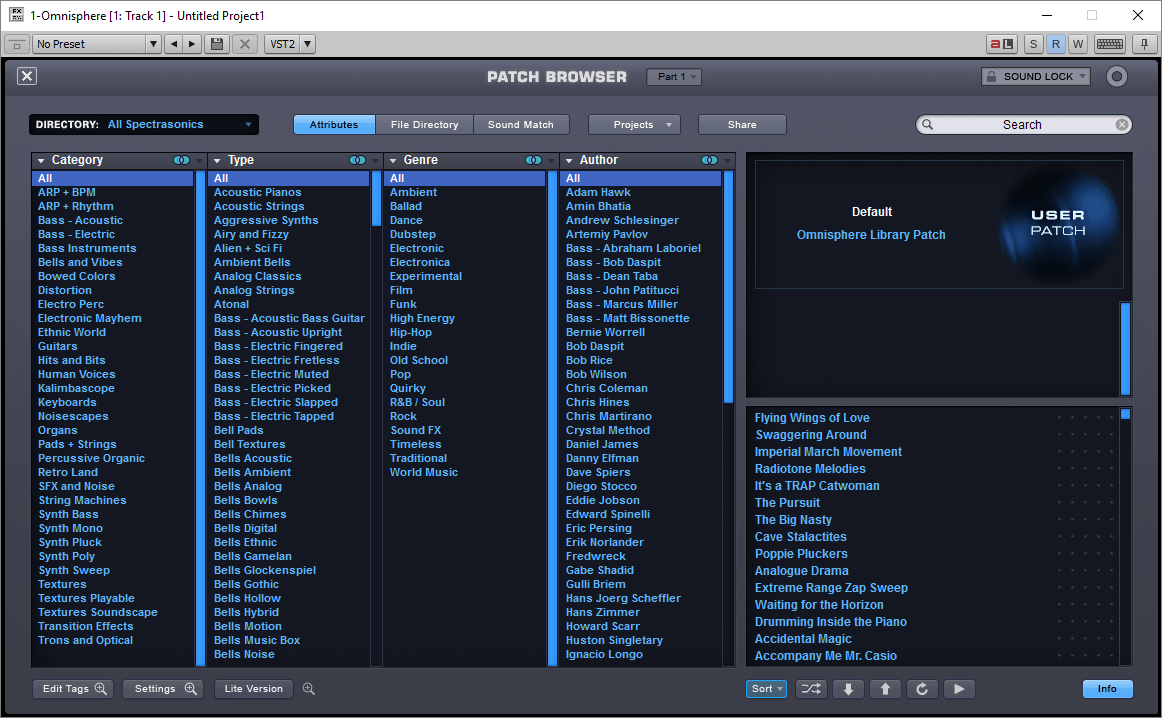The width and height of the screenshot is (1162, 718).
Task: Click the VST2 button
Action: (282, 44)
